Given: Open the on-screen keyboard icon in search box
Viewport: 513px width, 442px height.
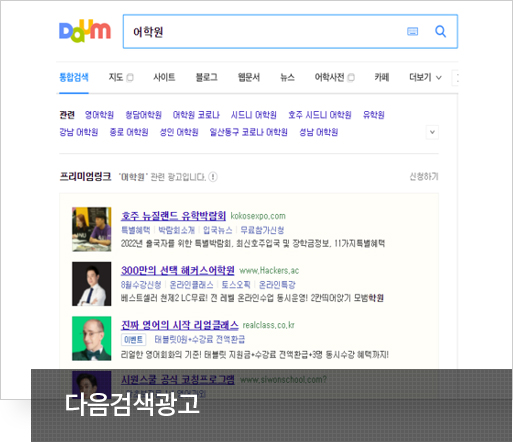Looking at the screenshot, I should (x=413, y=32).
